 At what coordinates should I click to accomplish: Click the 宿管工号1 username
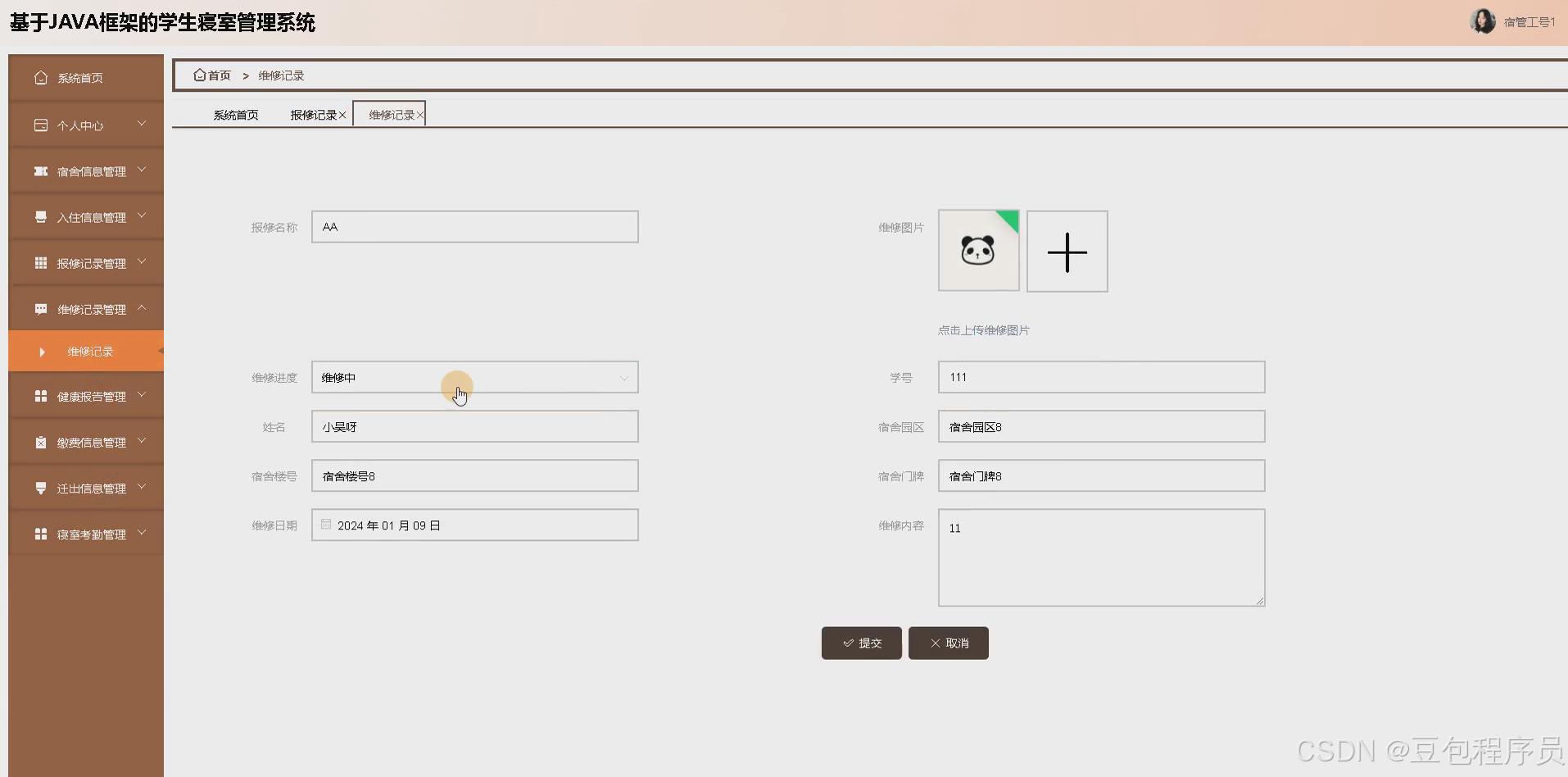[x=1529, y=22]
